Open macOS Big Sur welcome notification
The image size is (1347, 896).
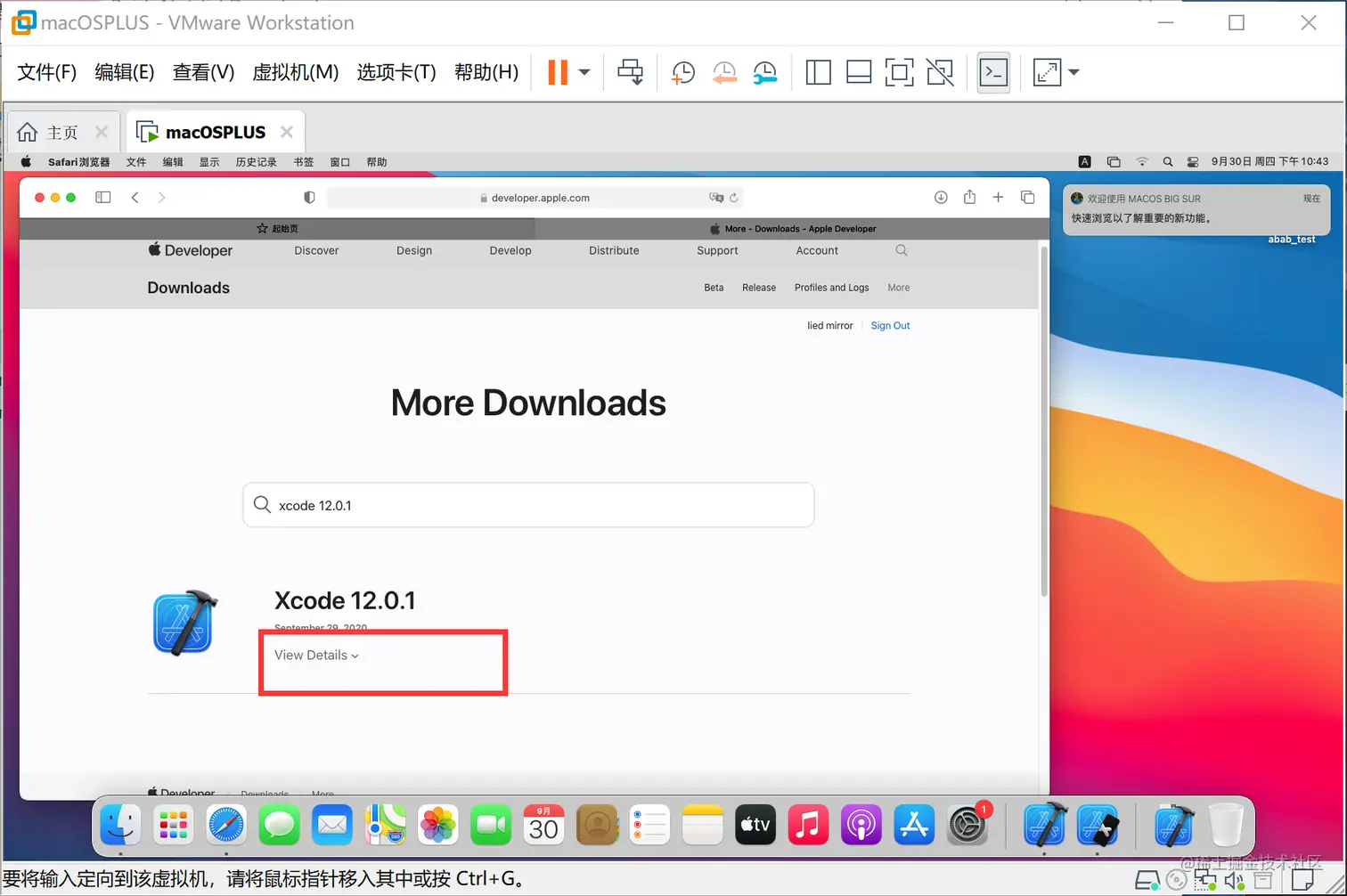coord(1196,209)
